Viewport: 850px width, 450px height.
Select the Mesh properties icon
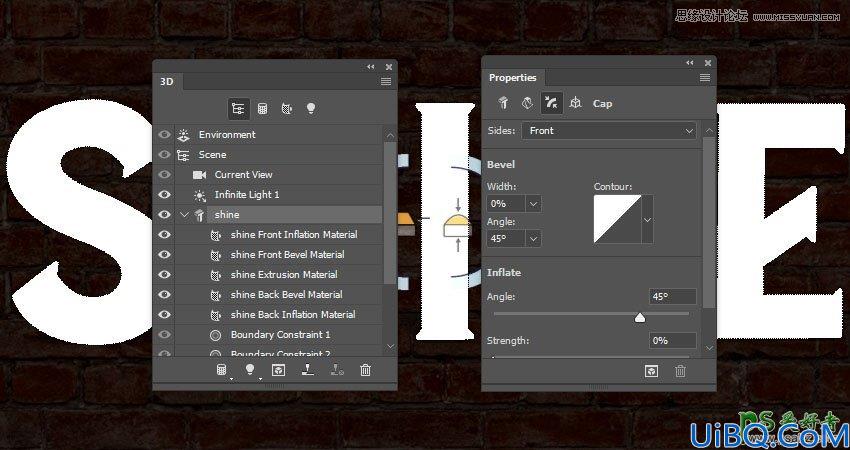[503, 103]
